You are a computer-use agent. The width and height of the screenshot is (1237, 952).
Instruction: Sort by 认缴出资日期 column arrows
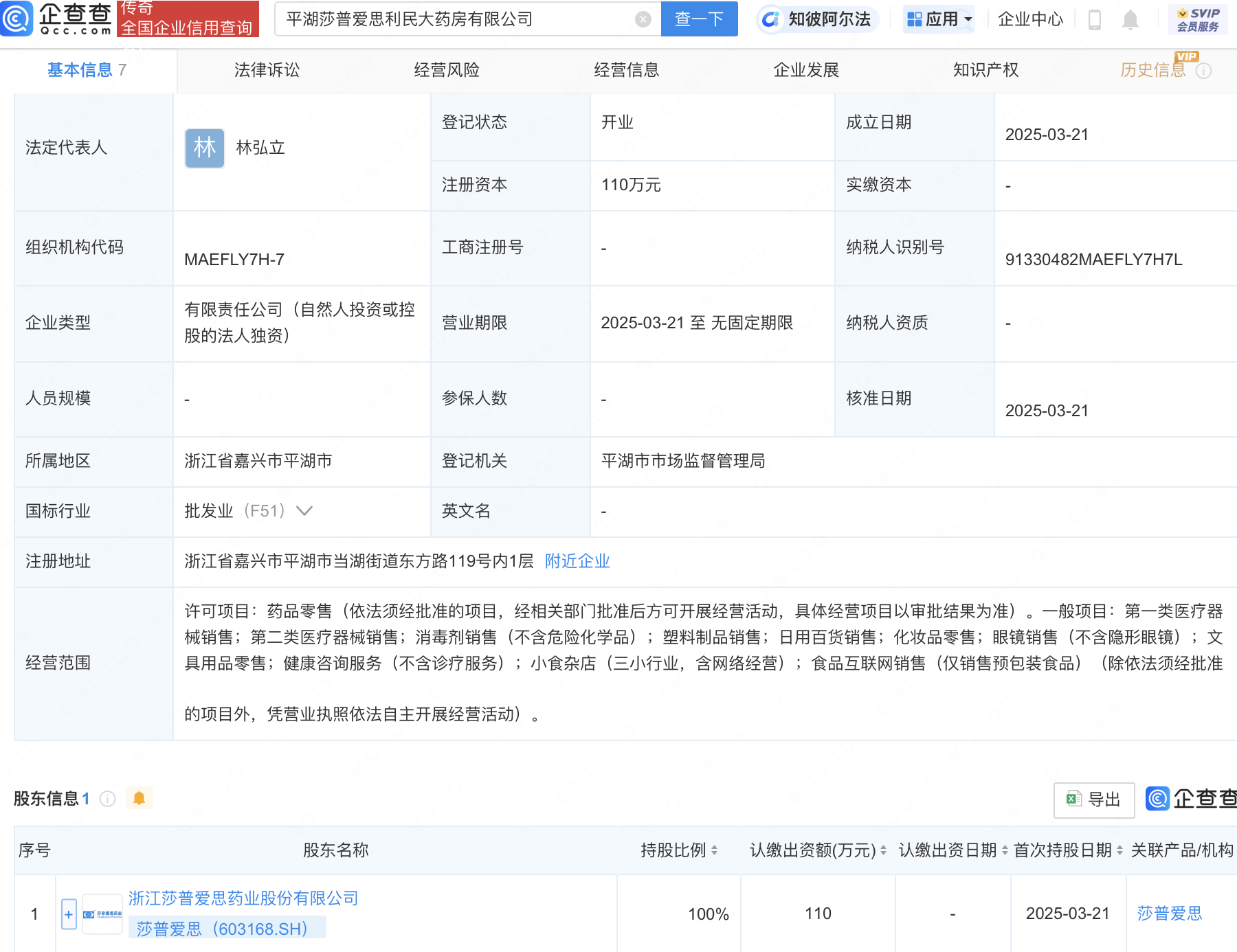[x=1005, y=850]
